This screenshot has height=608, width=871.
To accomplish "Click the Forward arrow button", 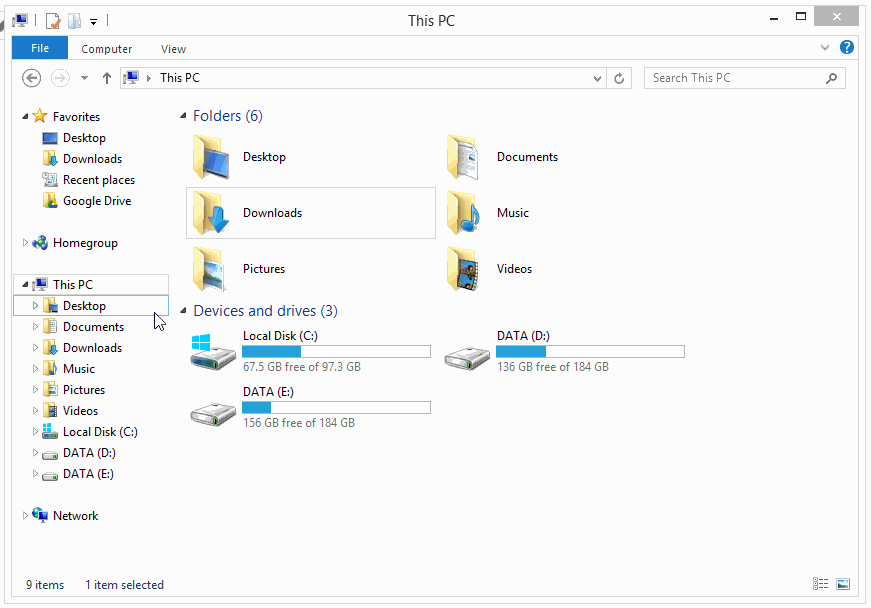I will [x=60, y=78].
